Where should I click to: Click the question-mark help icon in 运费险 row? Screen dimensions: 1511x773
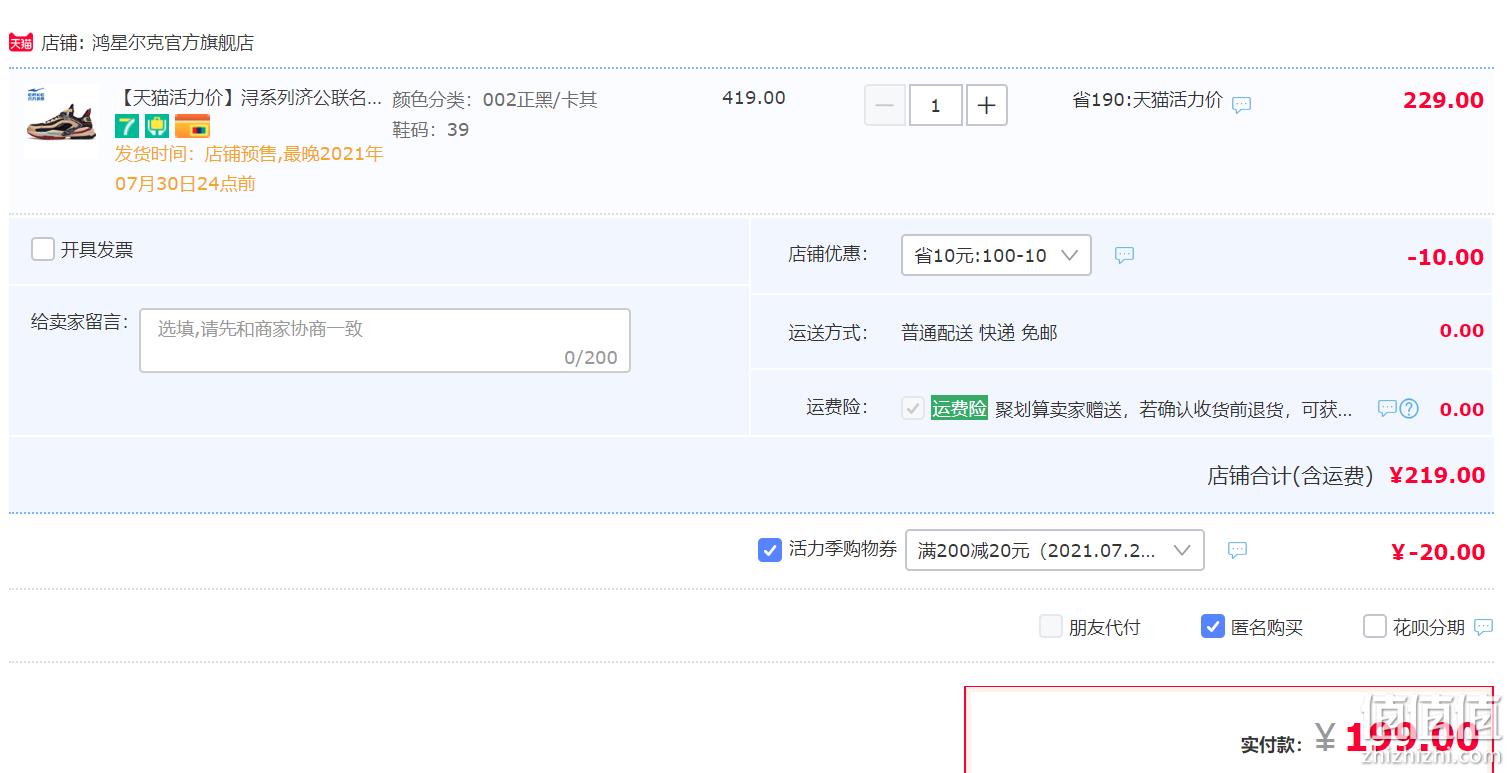[1409, 408]
